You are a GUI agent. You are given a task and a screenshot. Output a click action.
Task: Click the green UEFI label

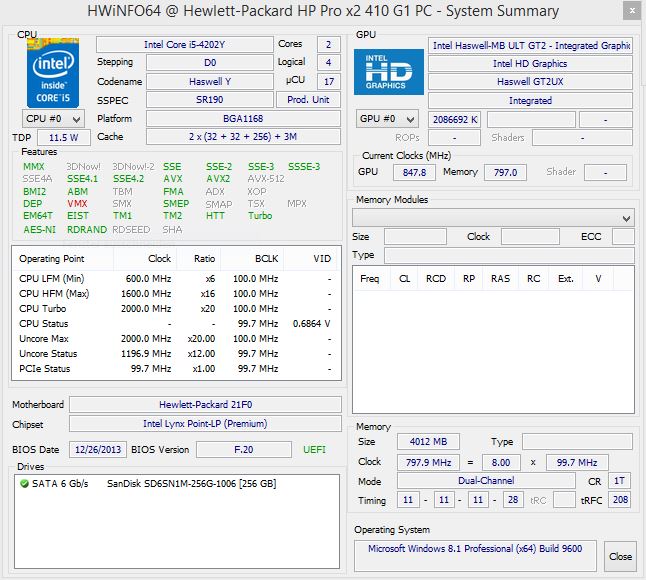[x=314, y=449]
